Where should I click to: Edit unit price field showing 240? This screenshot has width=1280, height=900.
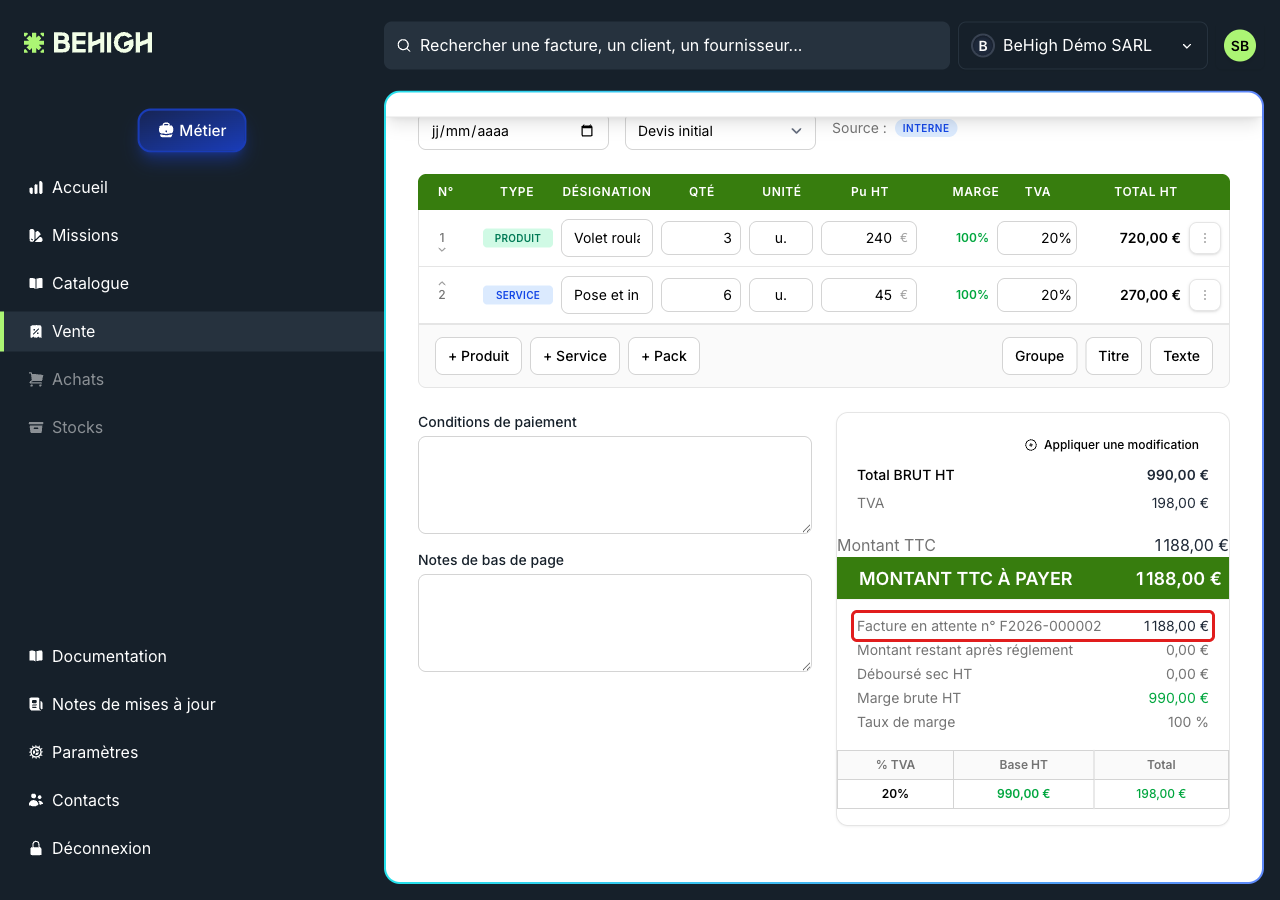pos(869,238)
